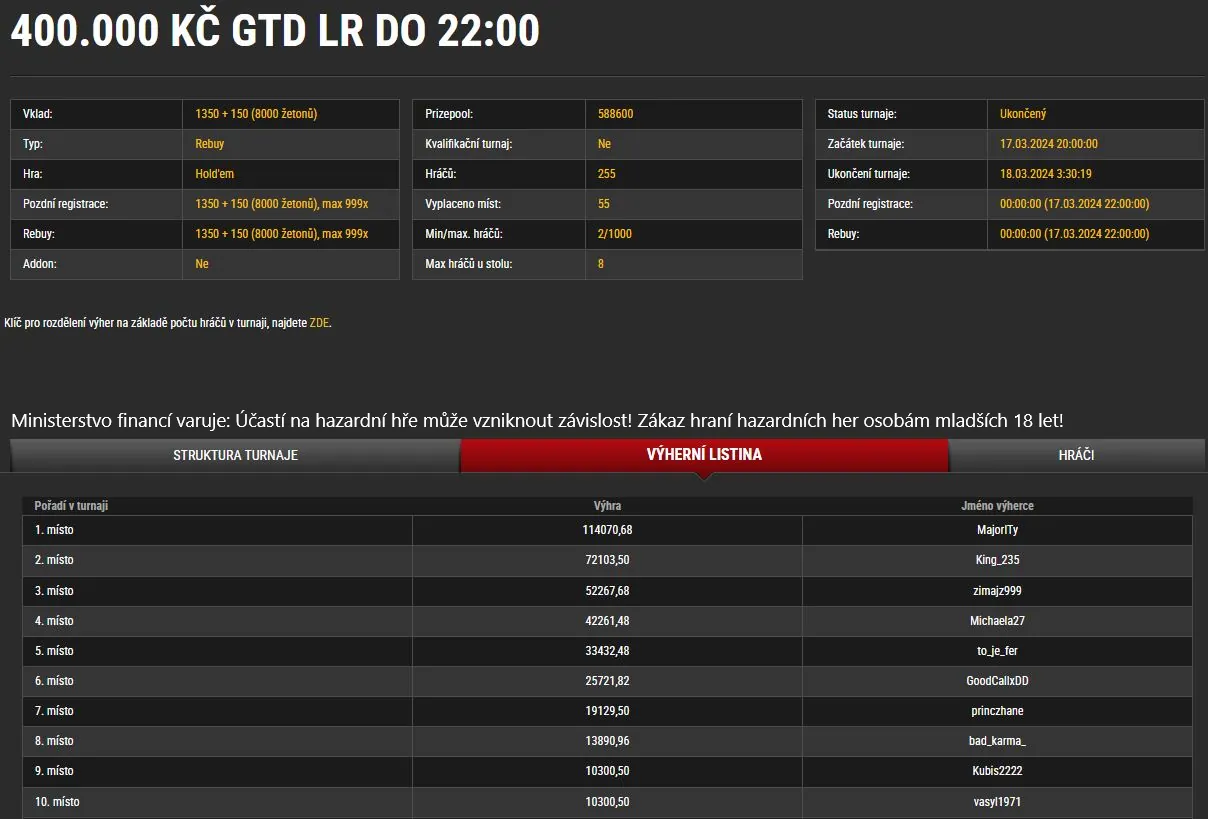This screenshot has width=1208, height=819.
Task: Select bad_karma_ in eighth place row
Action: pos(996,741)
